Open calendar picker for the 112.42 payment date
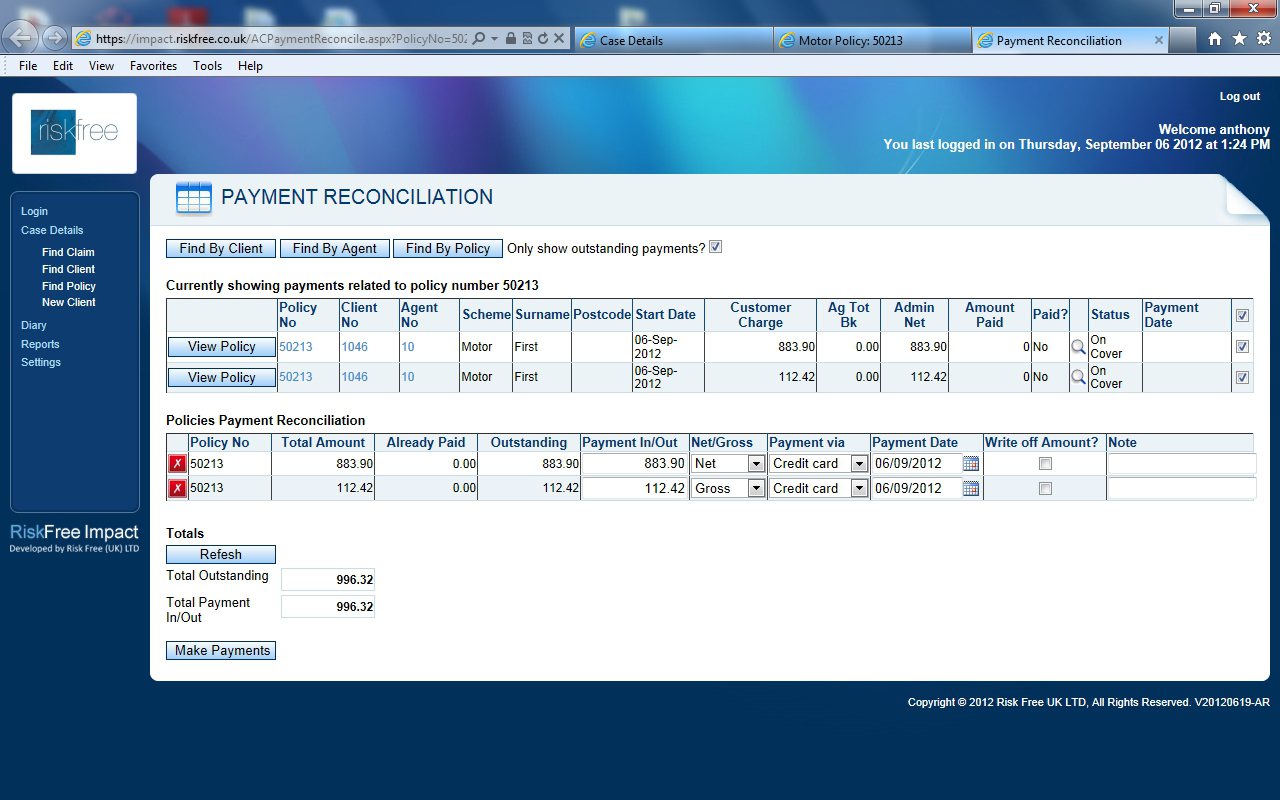1280x800 pixels. (x=970, y=488)
